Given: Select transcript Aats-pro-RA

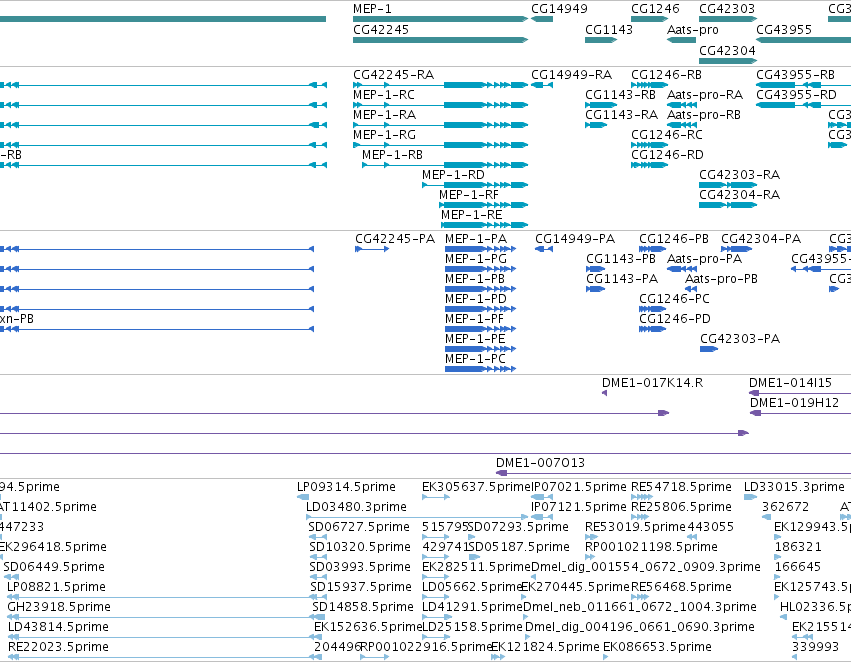Looking at the screenshot, I should click(x=682, y=105).
